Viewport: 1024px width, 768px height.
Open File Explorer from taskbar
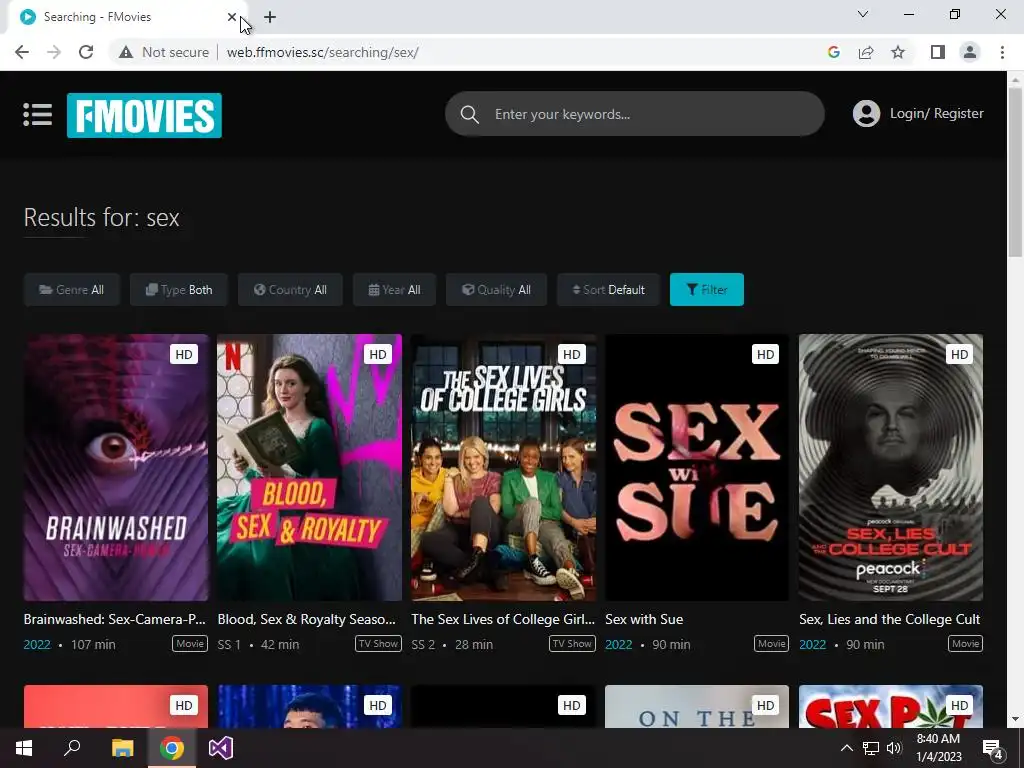122,748
